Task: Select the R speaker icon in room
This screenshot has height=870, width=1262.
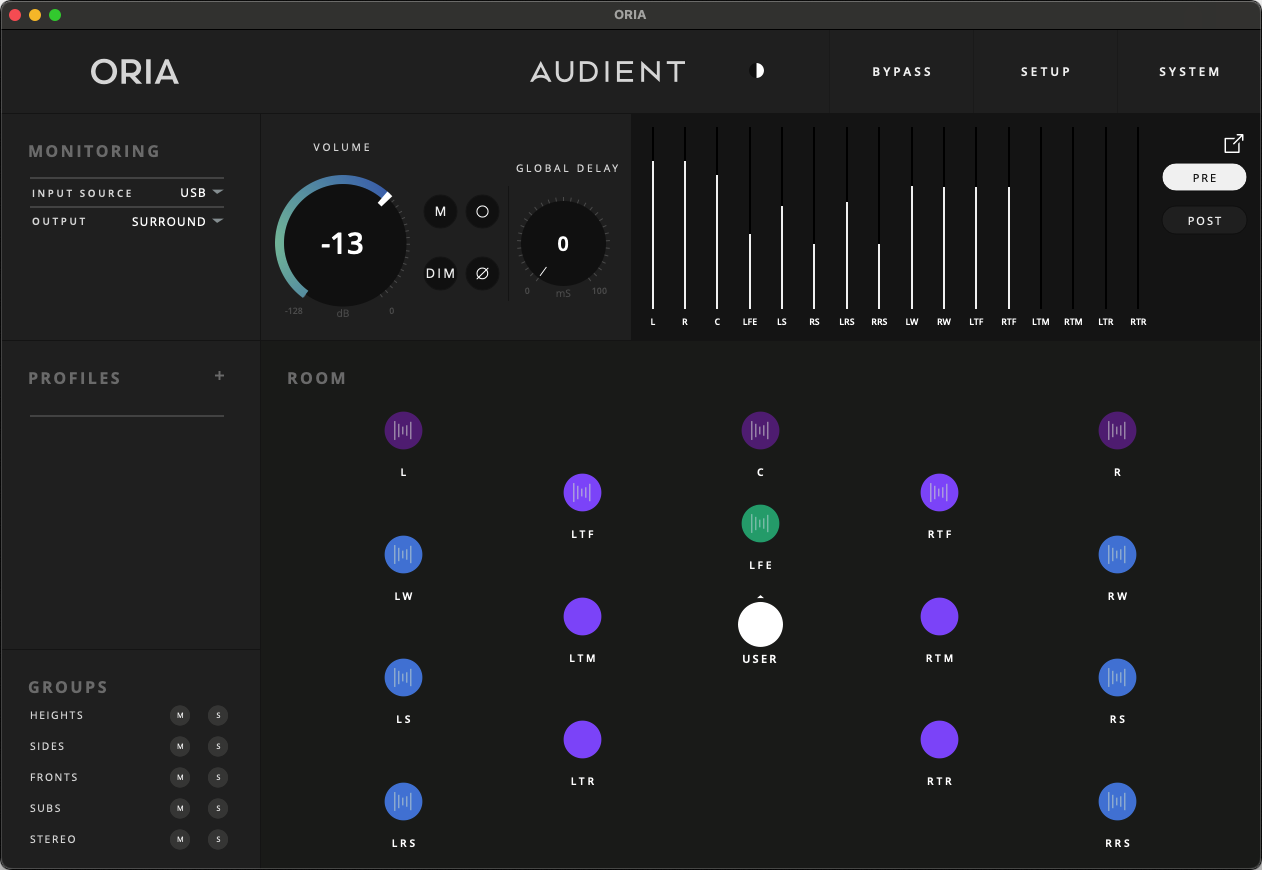Action: 1117,431
